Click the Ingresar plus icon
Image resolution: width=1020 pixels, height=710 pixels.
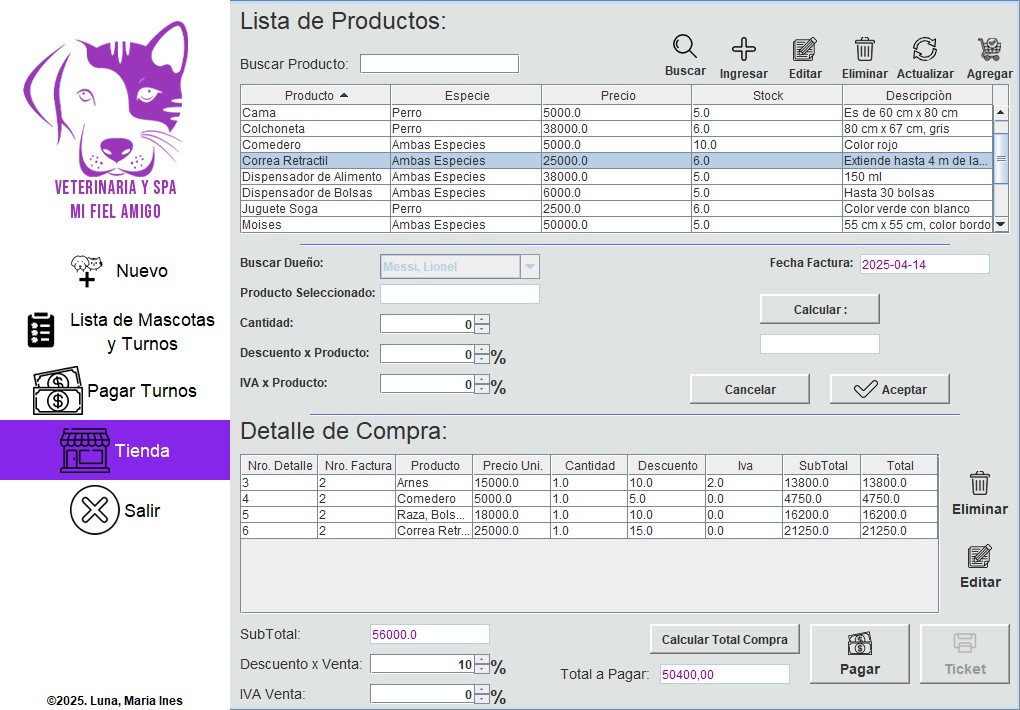(x=744, y=49)
